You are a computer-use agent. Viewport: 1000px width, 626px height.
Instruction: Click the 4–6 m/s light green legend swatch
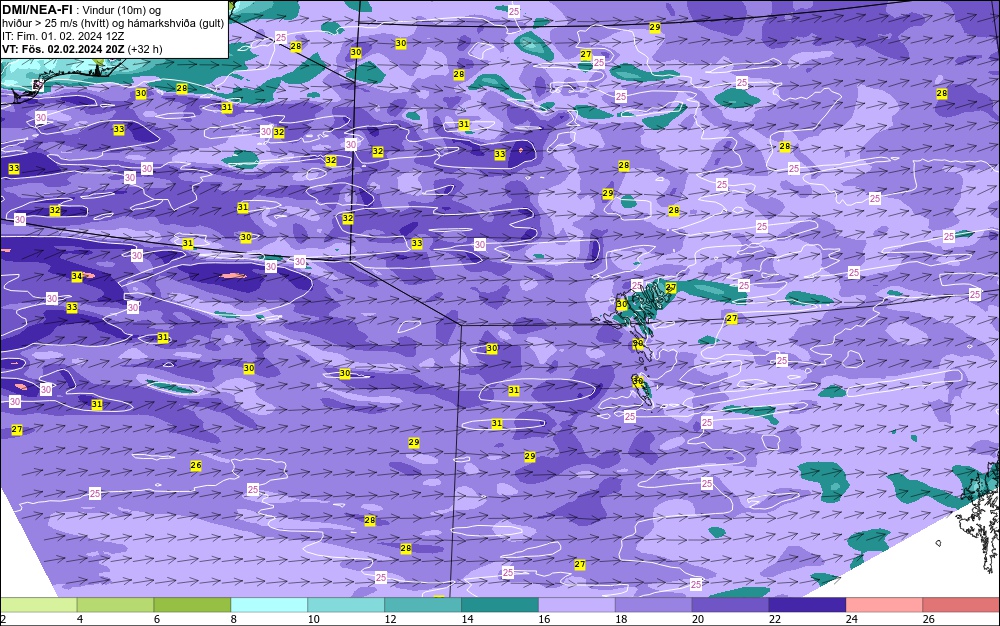tap(115, 605)
